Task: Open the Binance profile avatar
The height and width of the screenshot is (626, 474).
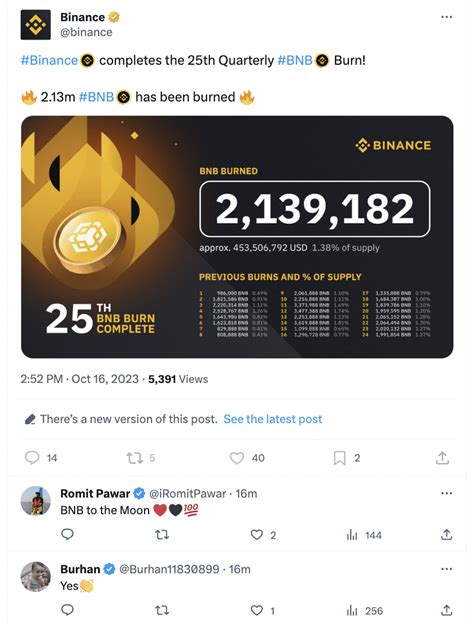Action: click(36, 25)
